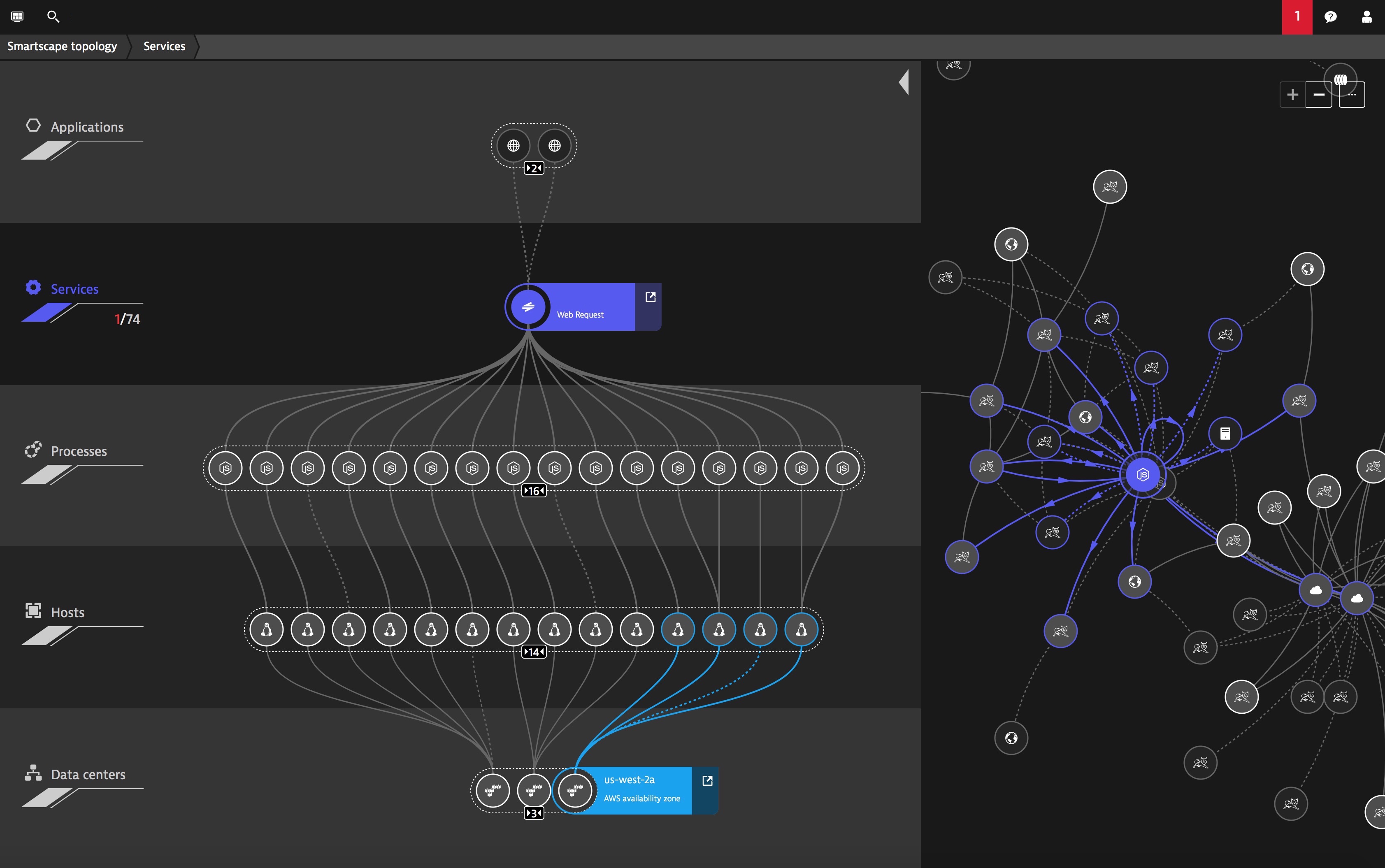Select the first highlighted blue Linux host
The image size is (1385, 868).
click(678, 630)
